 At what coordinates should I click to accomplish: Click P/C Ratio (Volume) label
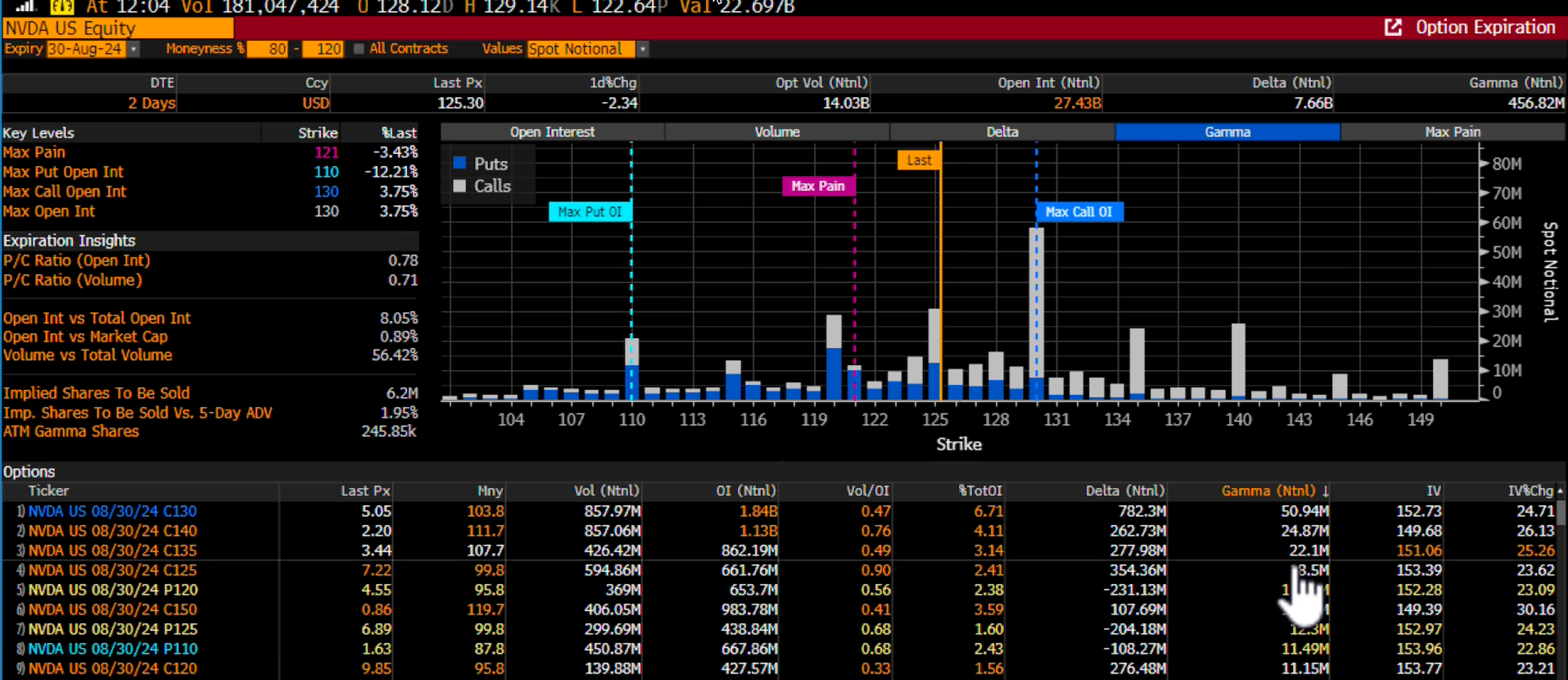click(x=73, y=280)
